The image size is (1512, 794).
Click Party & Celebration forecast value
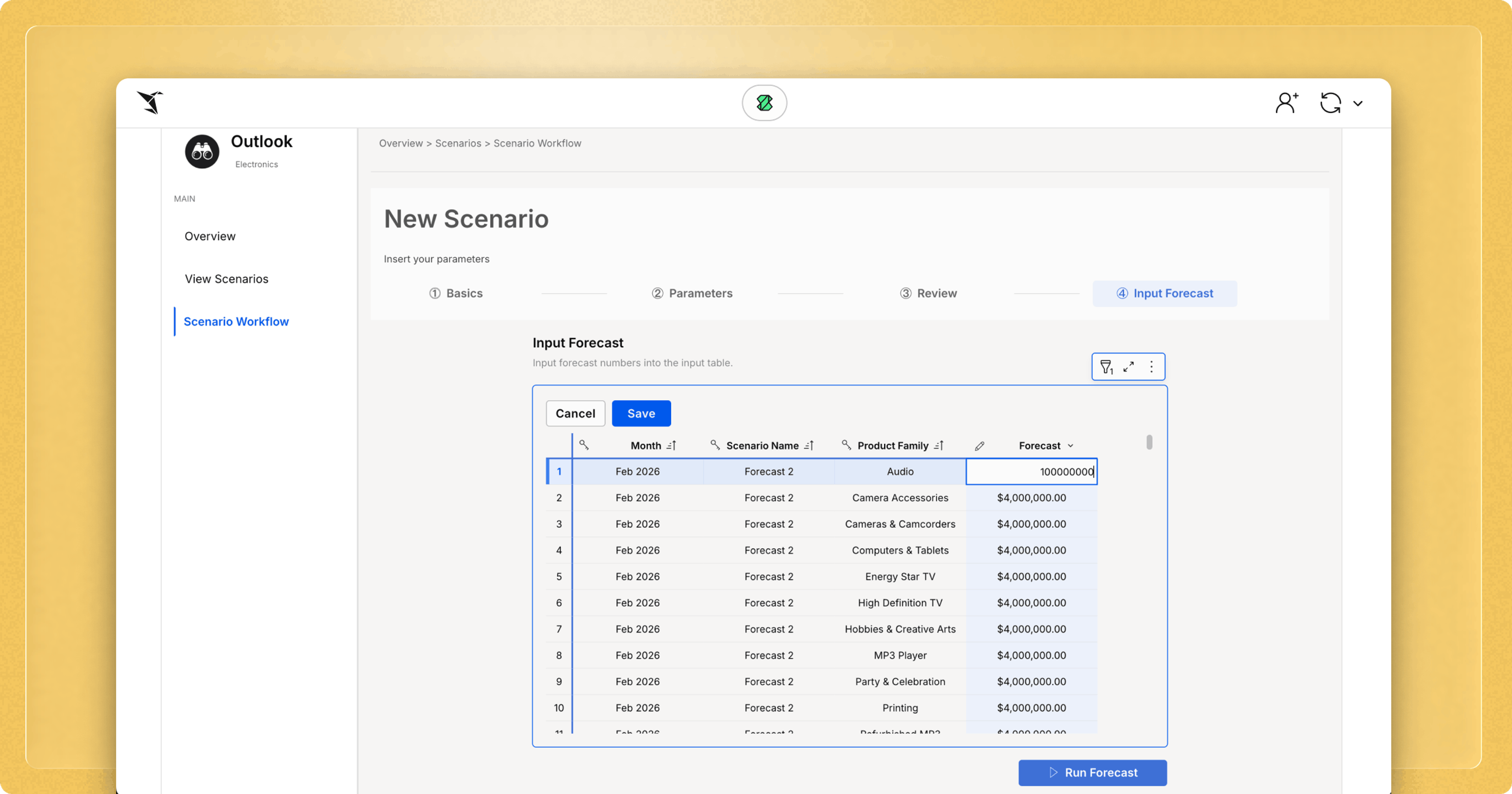coord(1031,682)
